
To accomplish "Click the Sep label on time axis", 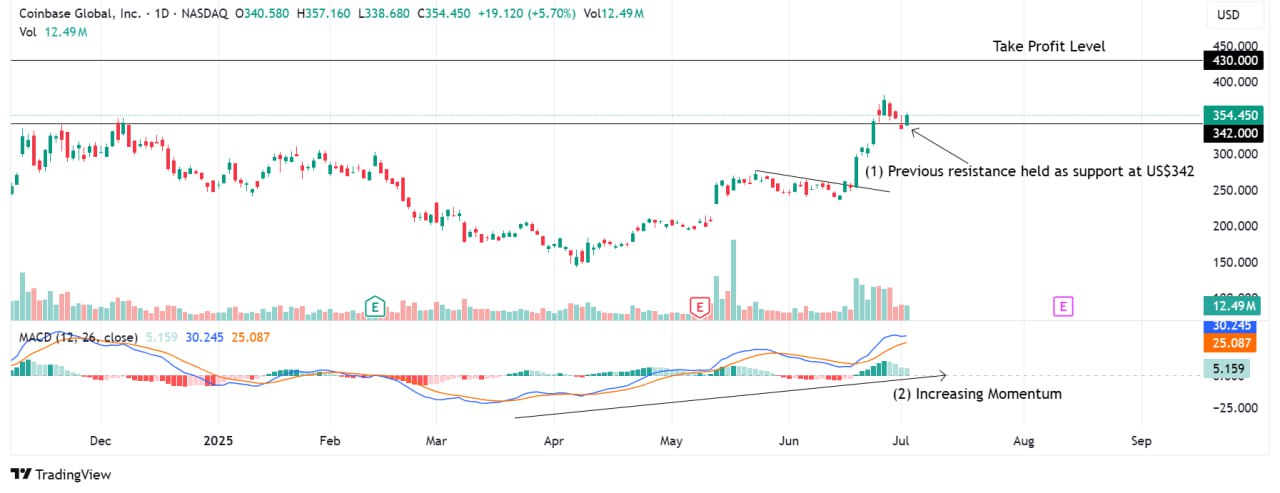I will pos(1142,440).
